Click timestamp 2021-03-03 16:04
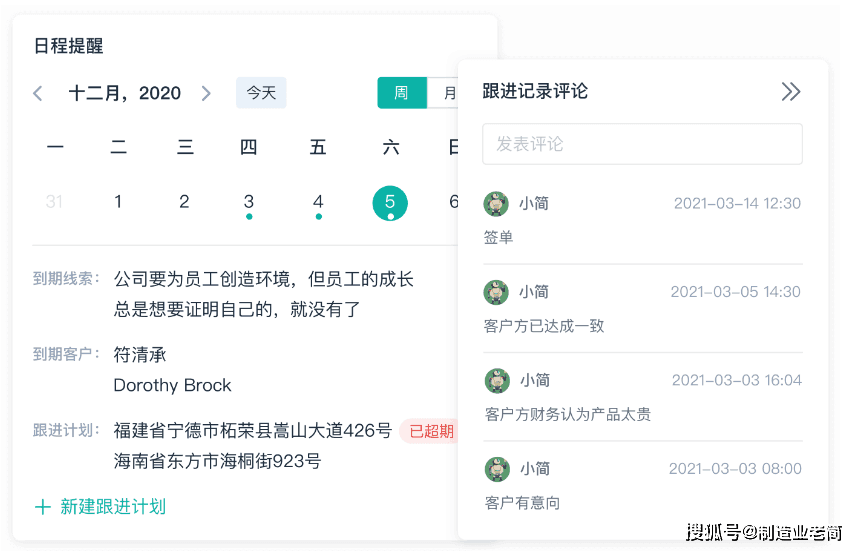This screenshot has width=861, height=551. click(737, 380)
